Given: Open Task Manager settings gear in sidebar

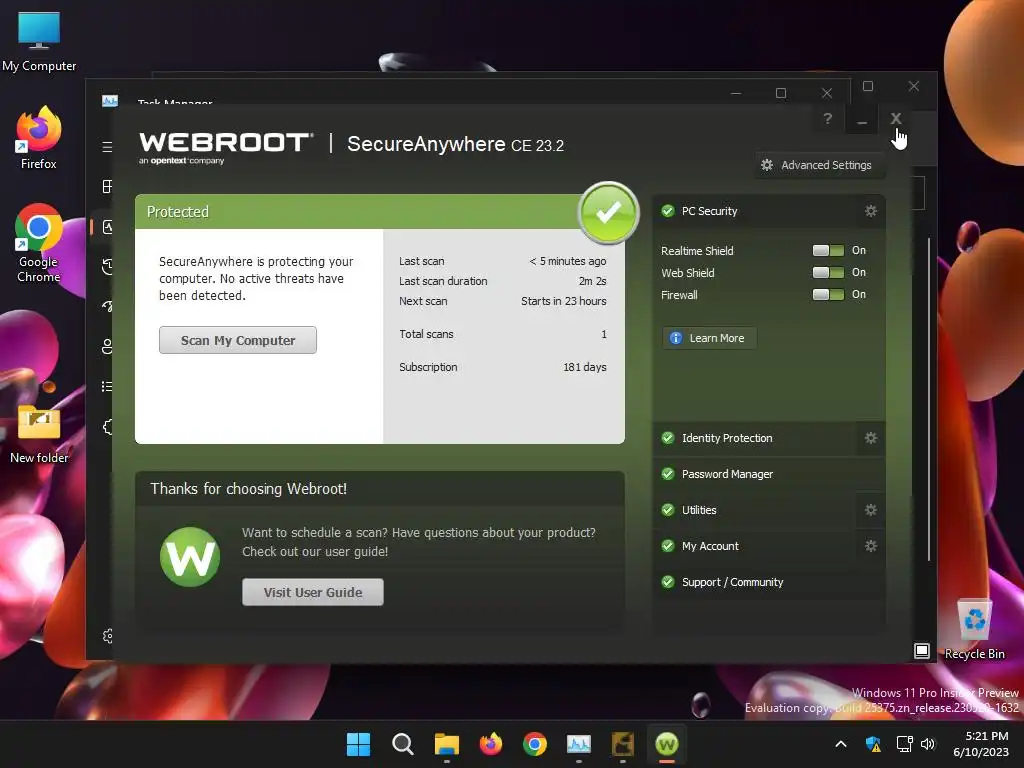Looking at the screenshot, I should click(x=108, y=636).
